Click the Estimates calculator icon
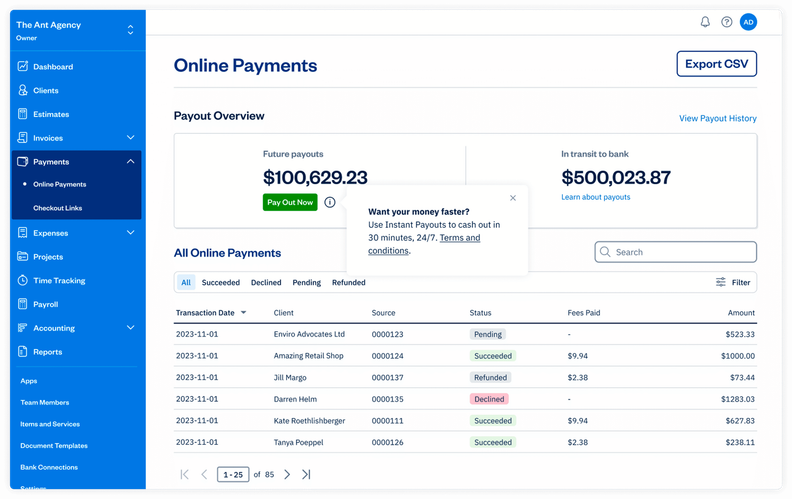Viewport: 792px width, 499px height. (22, 114)
